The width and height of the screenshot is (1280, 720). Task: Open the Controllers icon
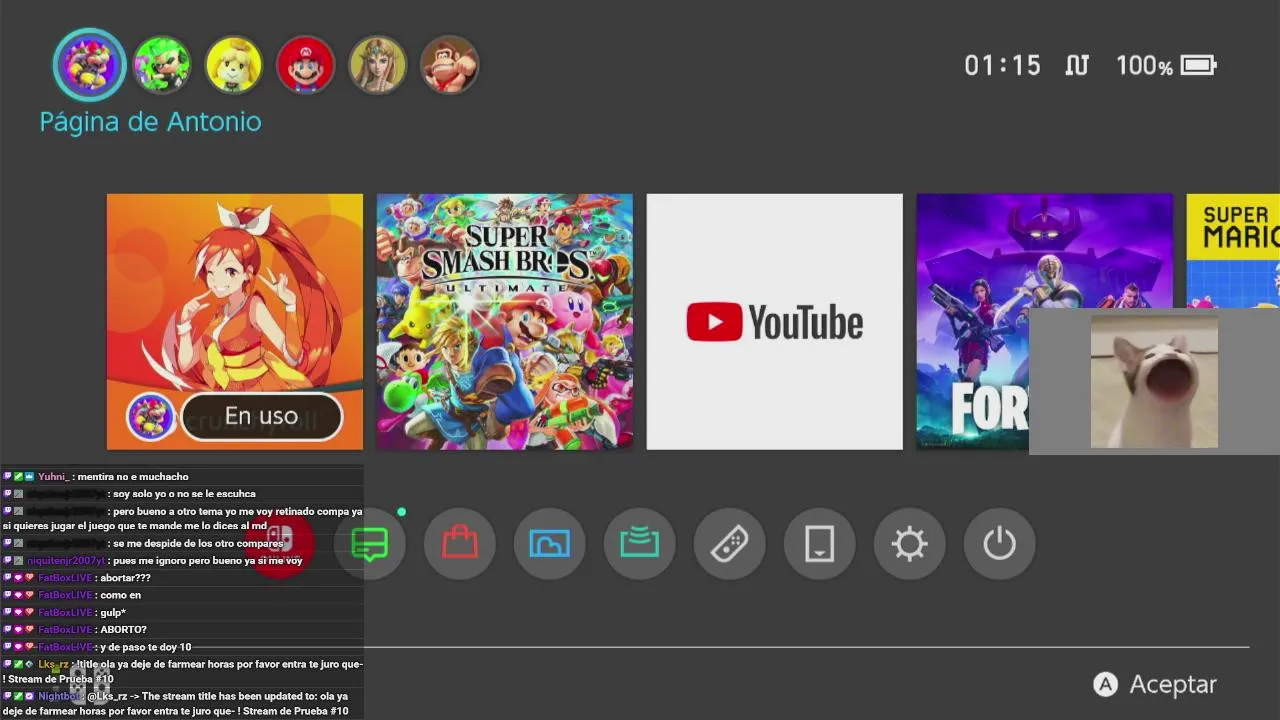click(x=730, y=544)
